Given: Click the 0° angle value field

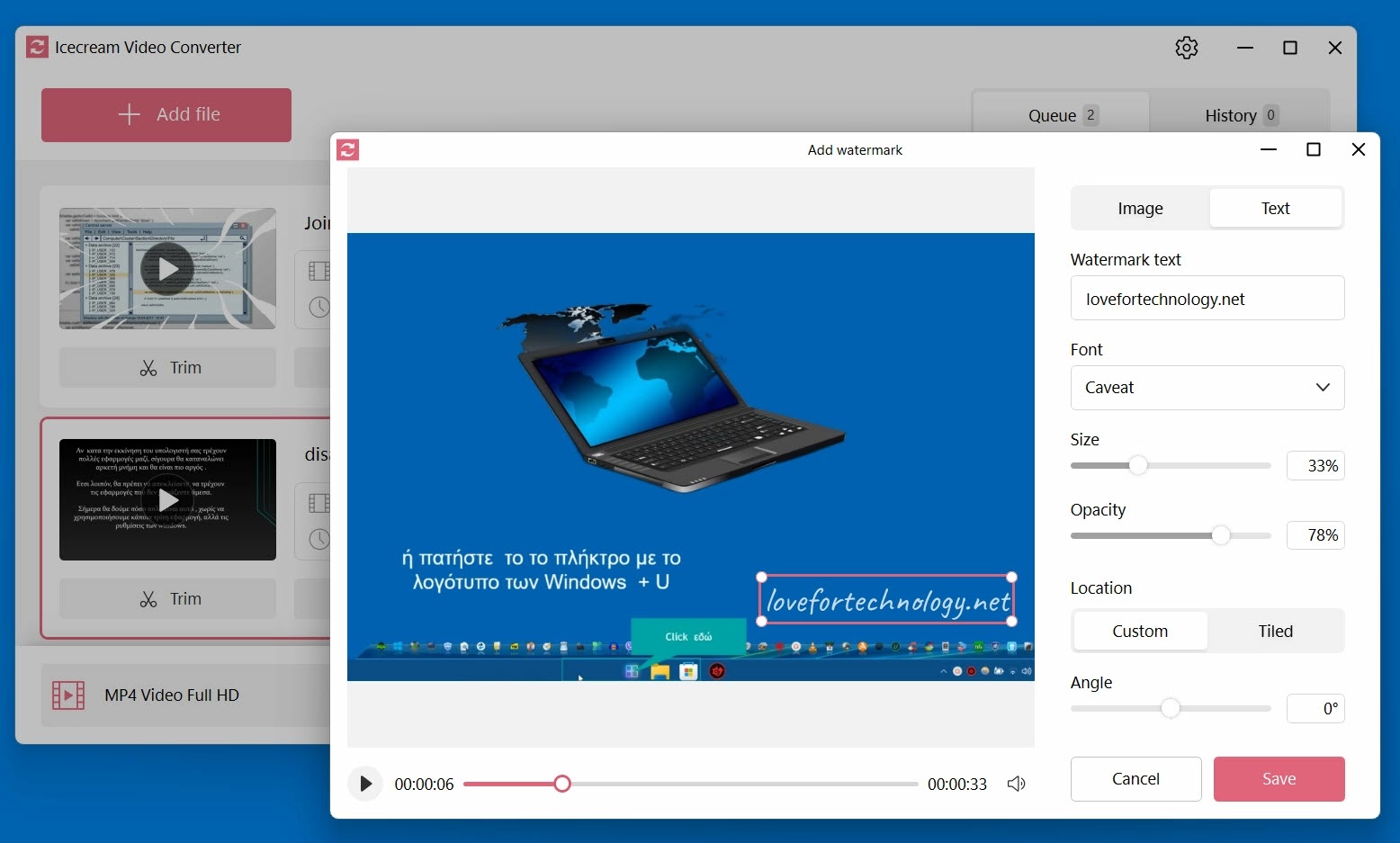Looking at the screenshot, I should (x=1315, y=709).
